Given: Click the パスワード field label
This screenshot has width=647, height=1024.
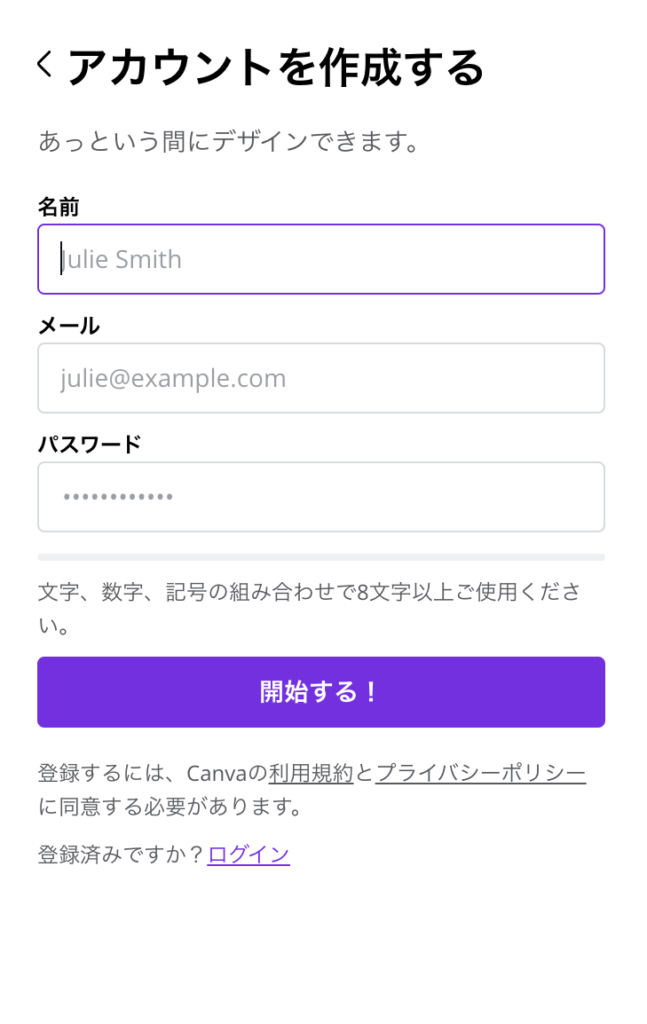Looking at the screenshot, I should point(90,445).
